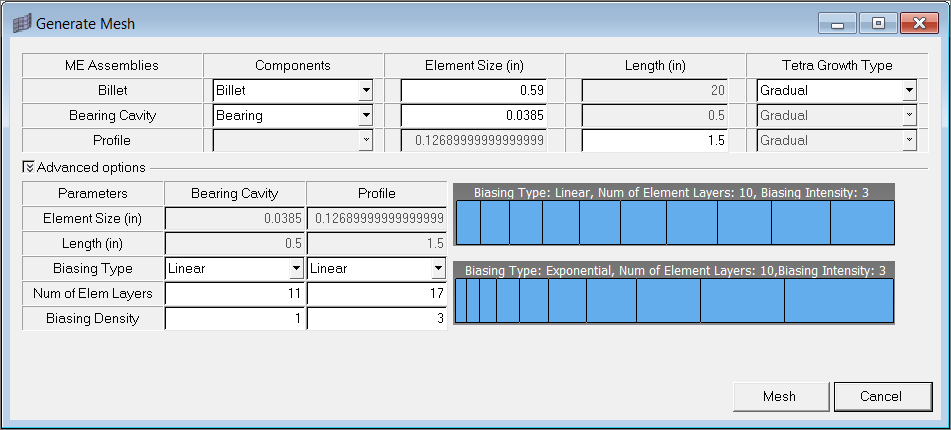Screen dimensions: 951x430
Task: Minimize the Generate Mesh window
Action: 836,23
